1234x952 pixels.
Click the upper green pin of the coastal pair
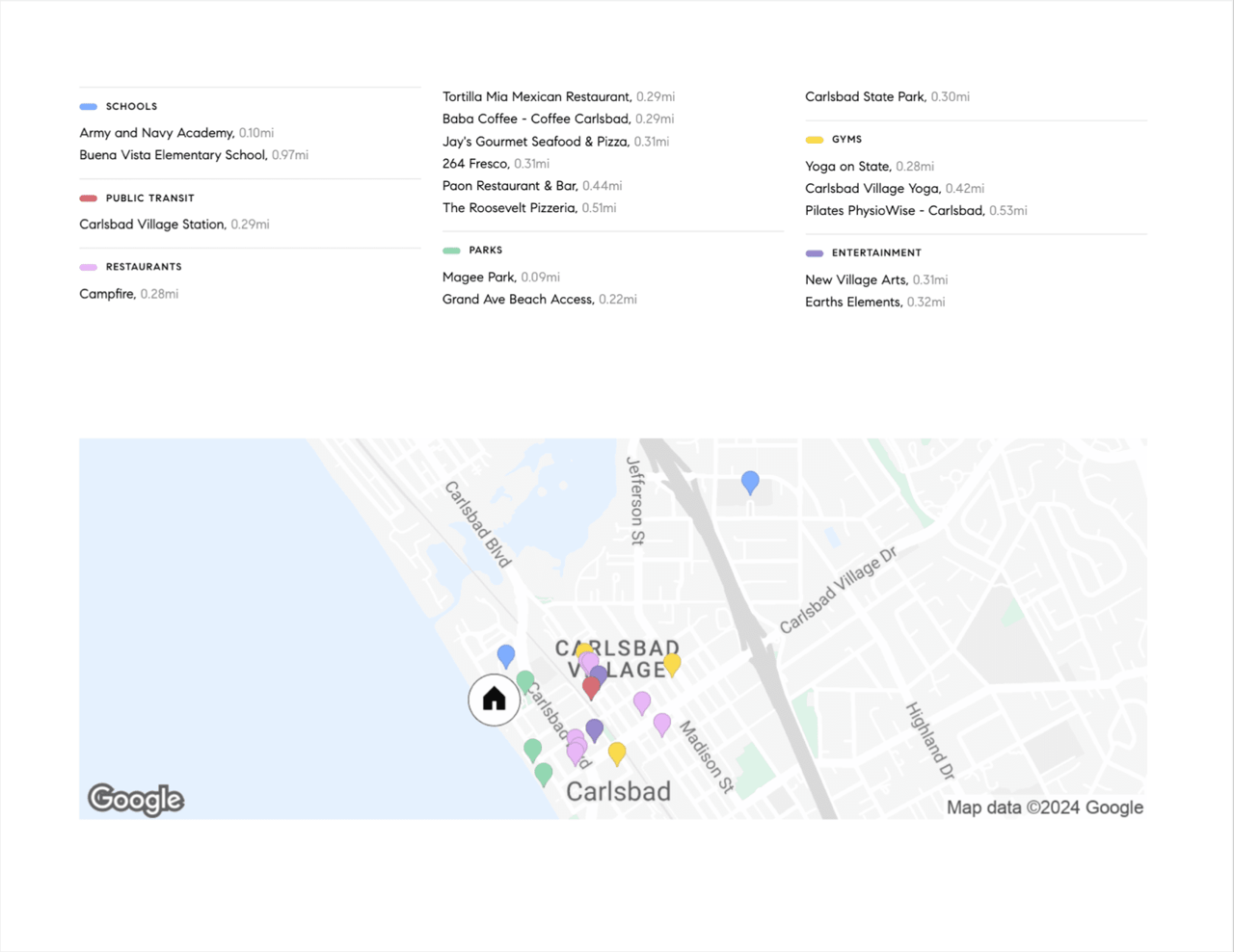tap(532, 751)
